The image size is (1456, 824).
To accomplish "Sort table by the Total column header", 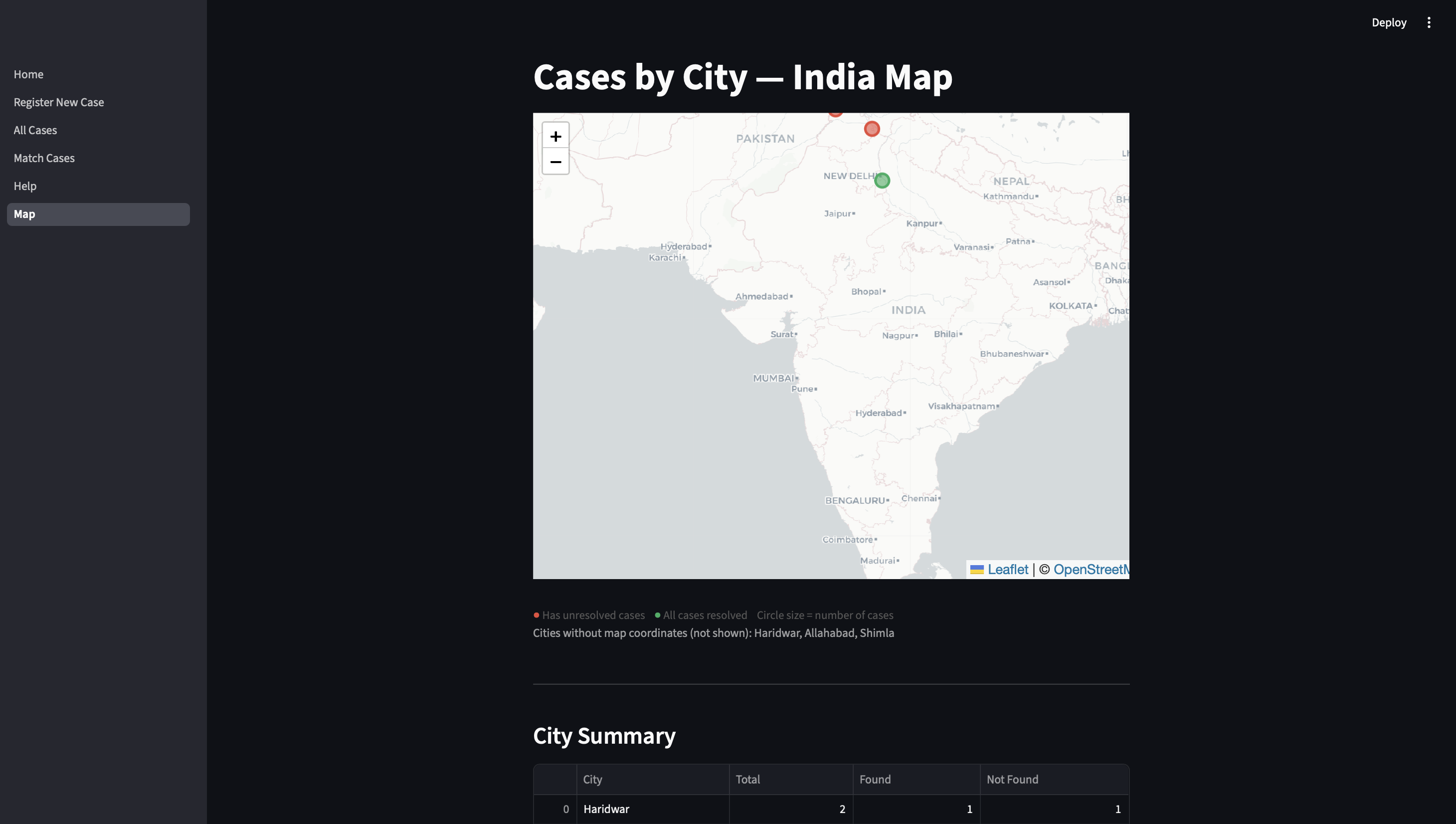I will (747, 779).
